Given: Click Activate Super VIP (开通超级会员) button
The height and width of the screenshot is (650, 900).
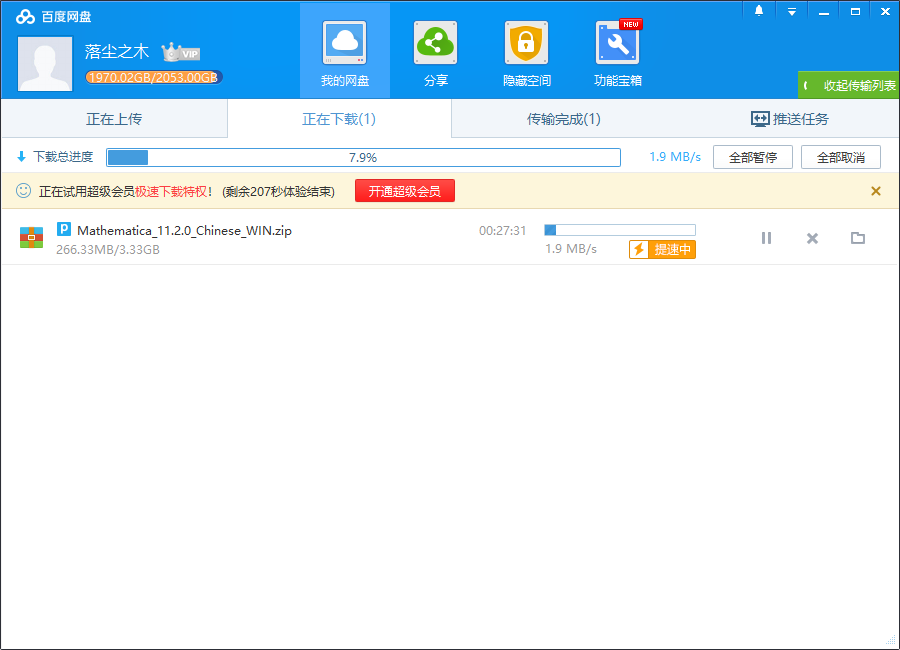Looking at the screenshot, I should tap(405, 191).
